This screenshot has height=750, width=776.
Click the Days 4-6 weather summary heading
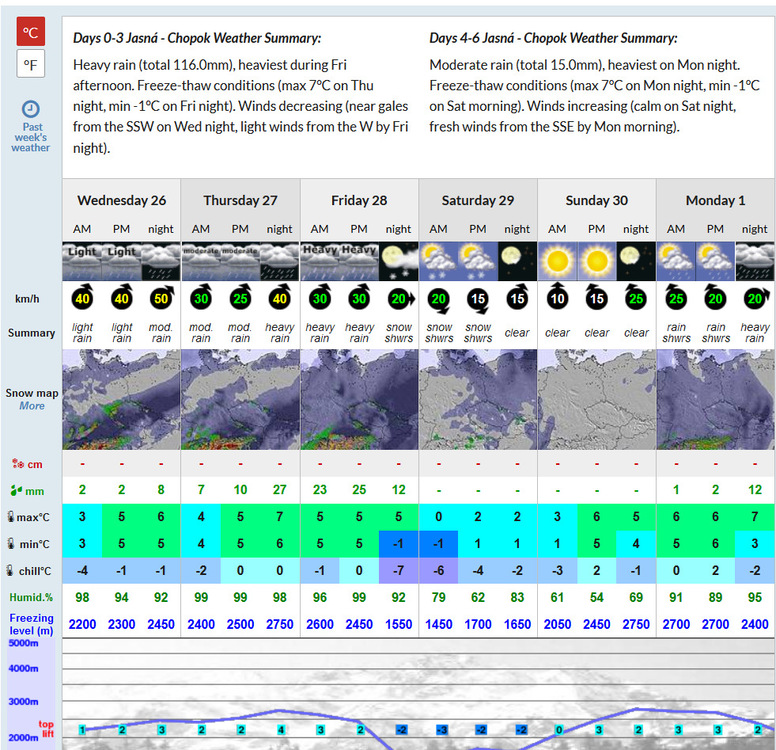553,38
